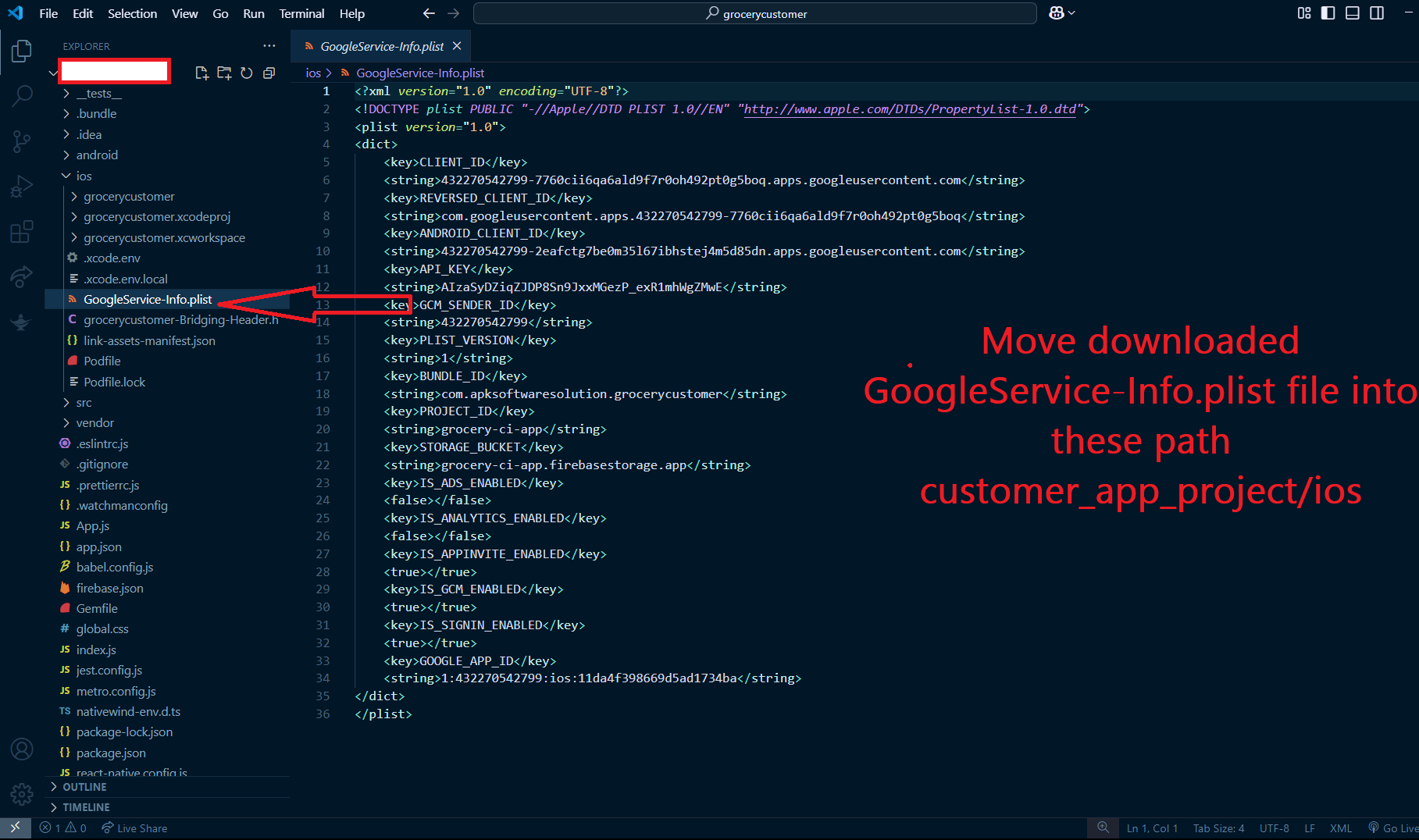
Task: Open firebase.json file
Action: click(109, 589)
